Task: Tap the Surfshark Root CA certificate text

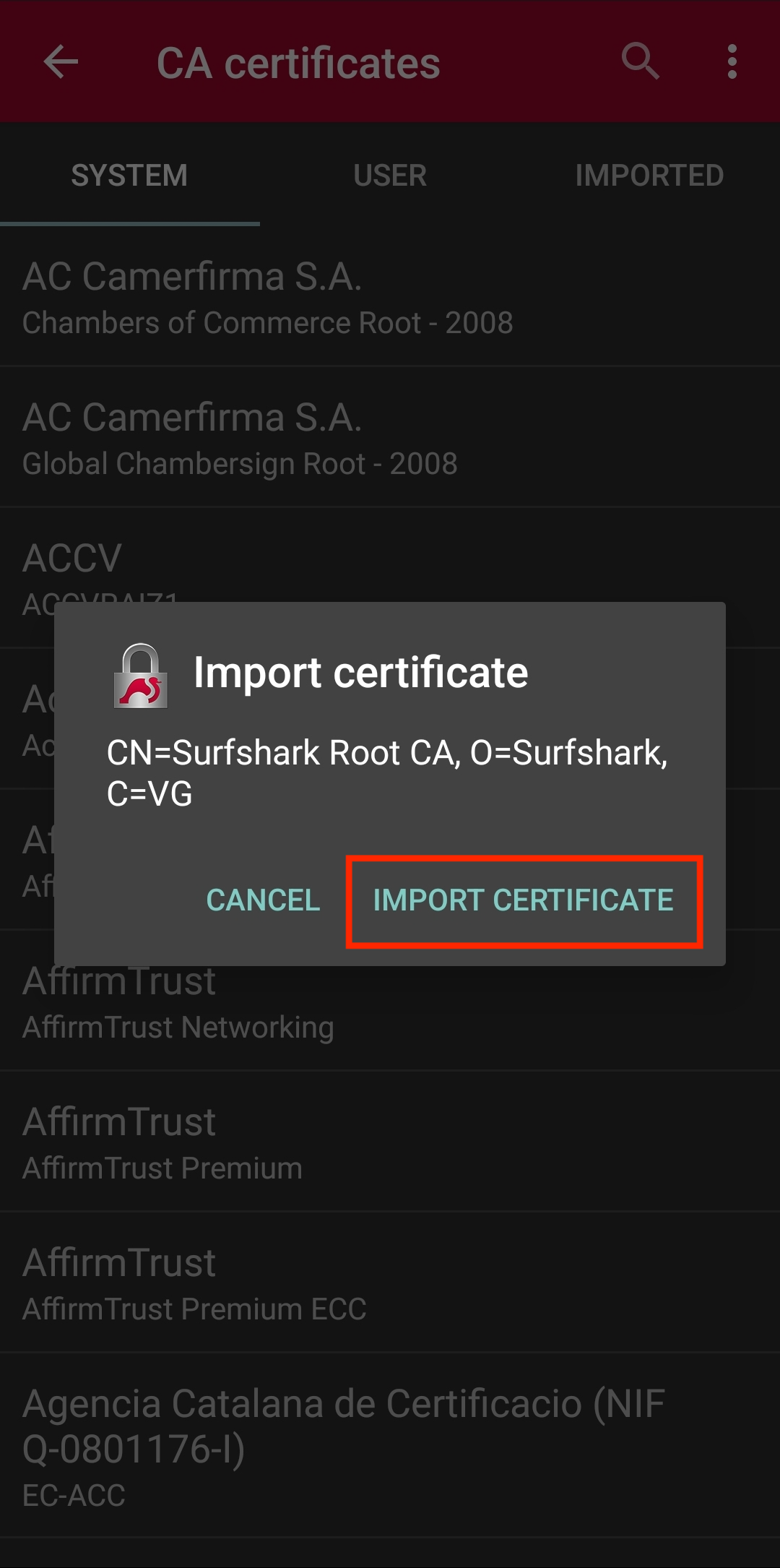Action: (x=387, y=772)
